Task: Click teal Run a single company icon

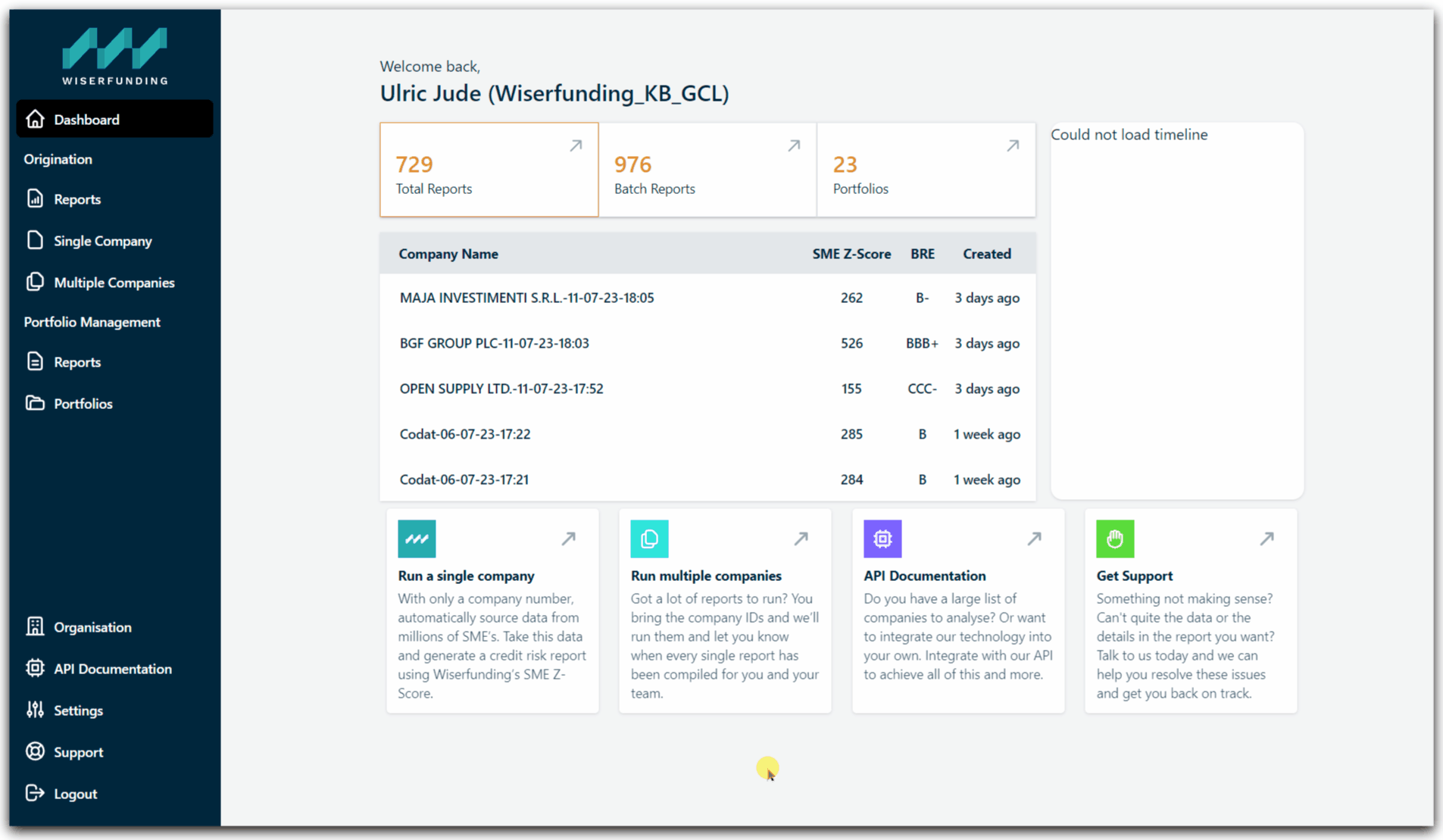Action: coord(417,539)
